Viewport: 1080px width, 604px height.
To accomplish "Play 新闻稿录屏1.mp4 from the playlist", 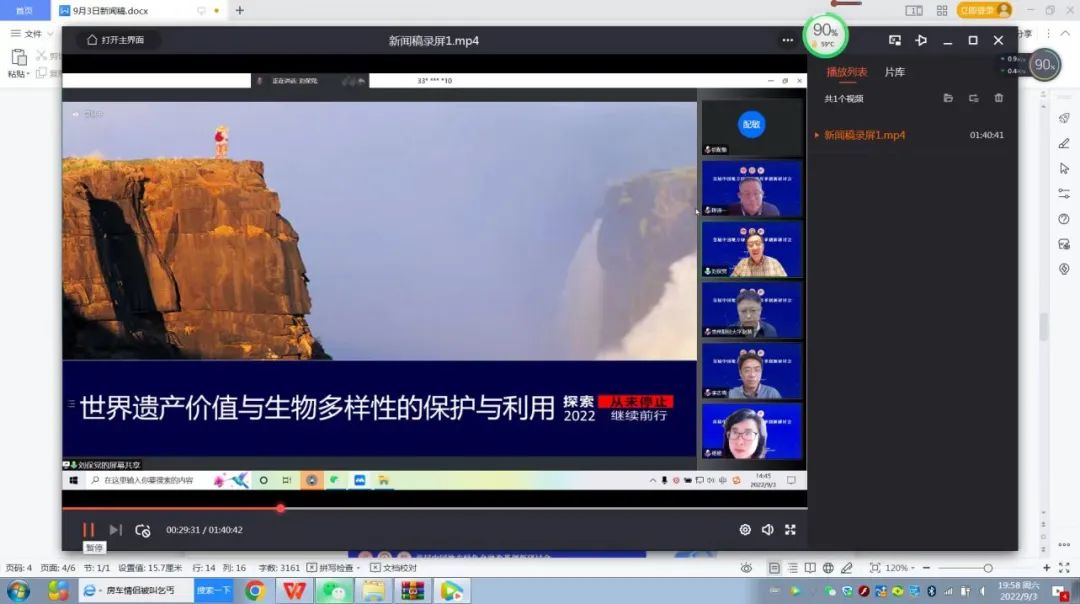I will 864,135.
